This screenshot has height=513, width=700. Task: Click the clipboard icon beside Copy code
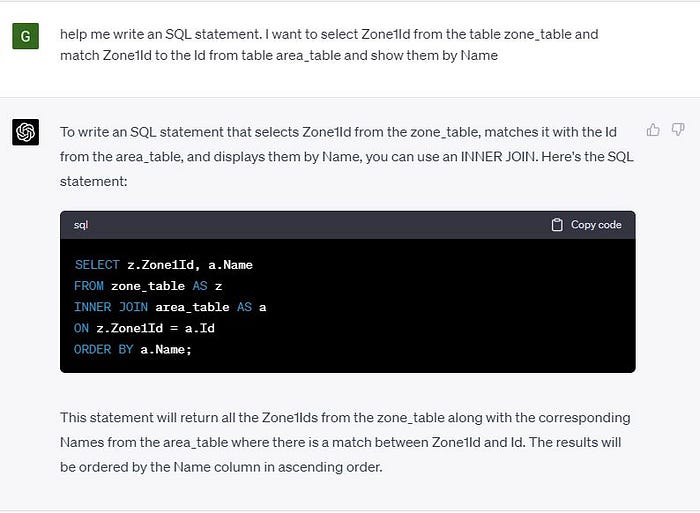point(557,225)
